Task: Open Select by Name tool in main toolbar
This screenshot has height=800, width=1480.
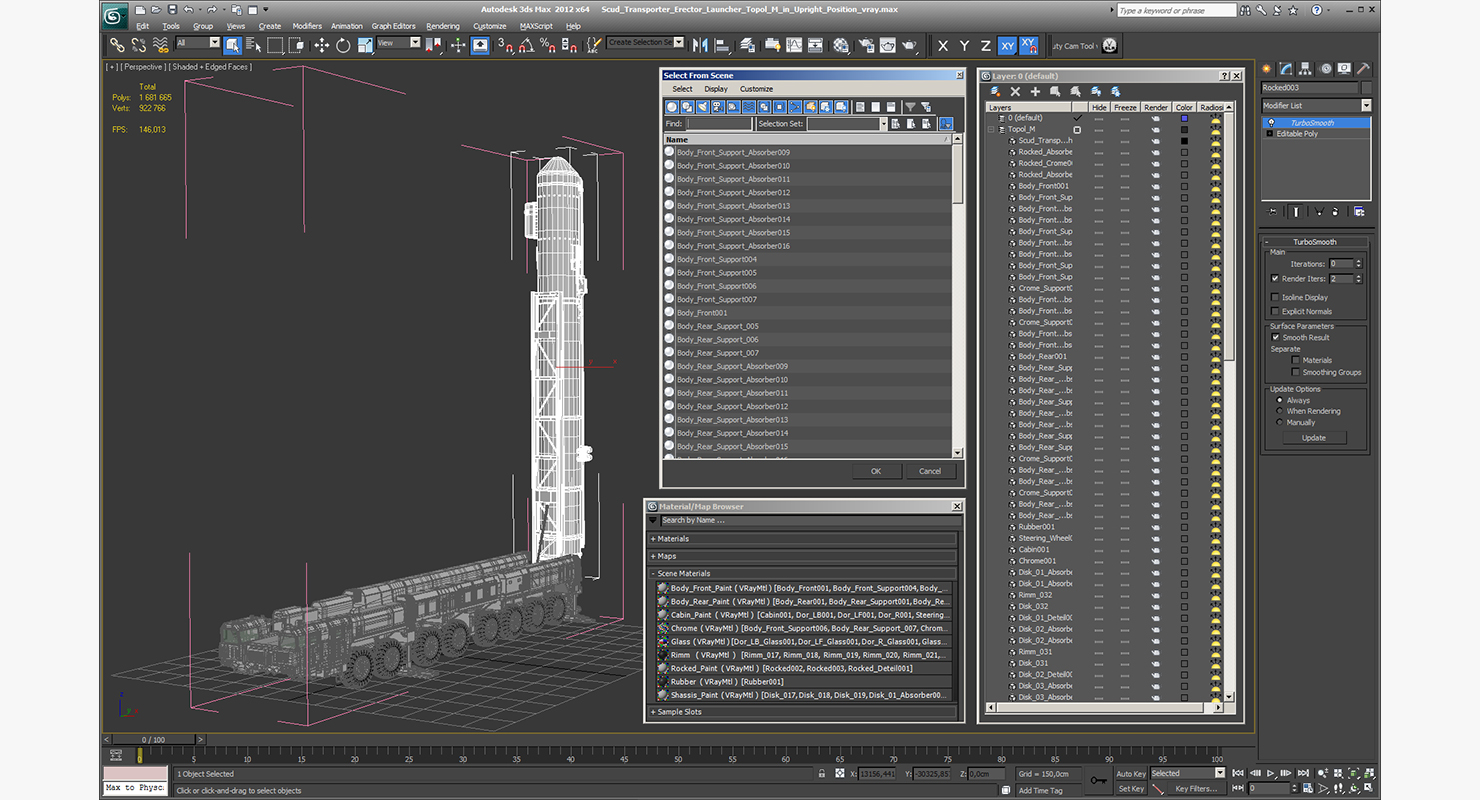Action: pos(253,45)
